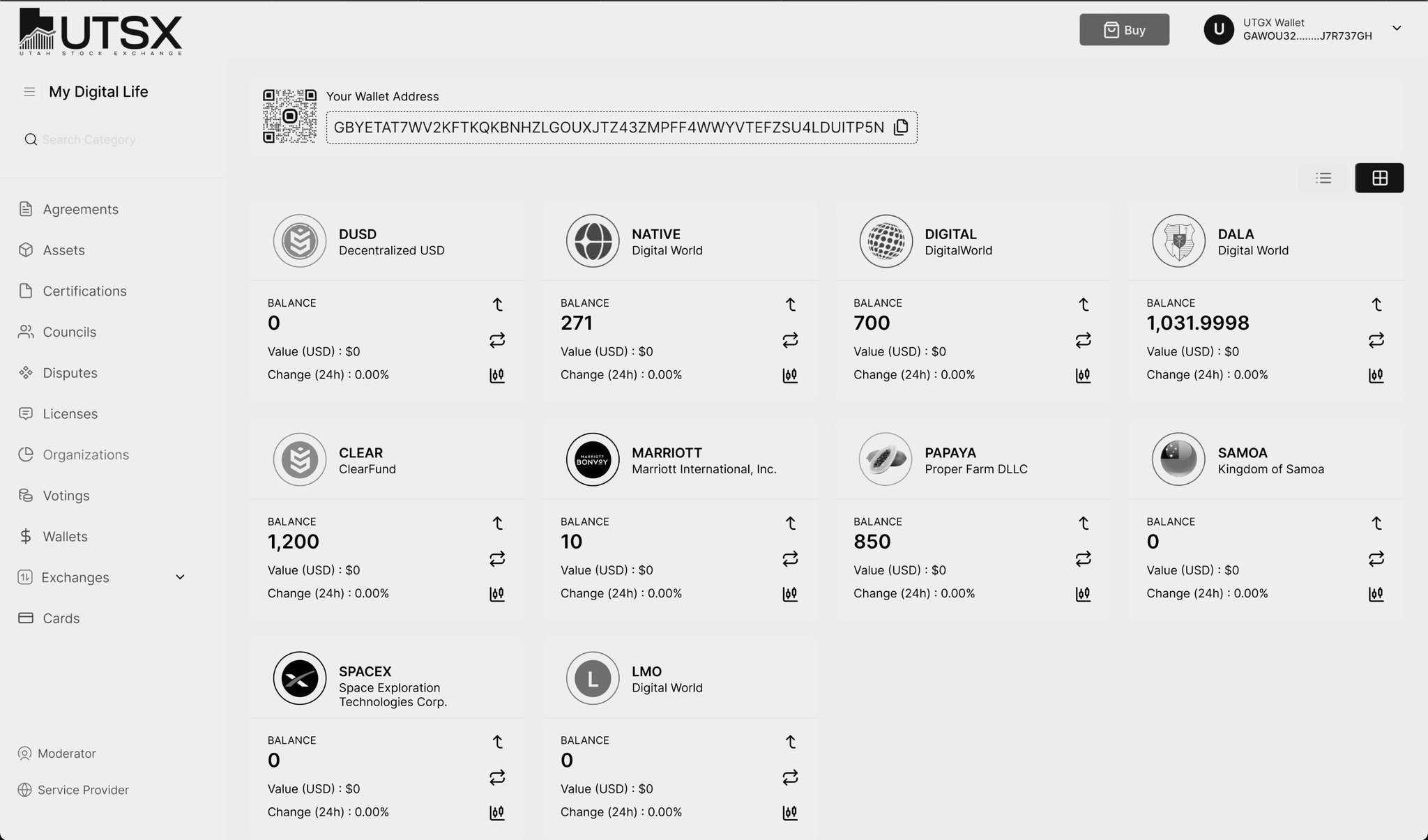Switch to grid view layout
This screenshot has height=840, width=1428.
(1379, 178)
